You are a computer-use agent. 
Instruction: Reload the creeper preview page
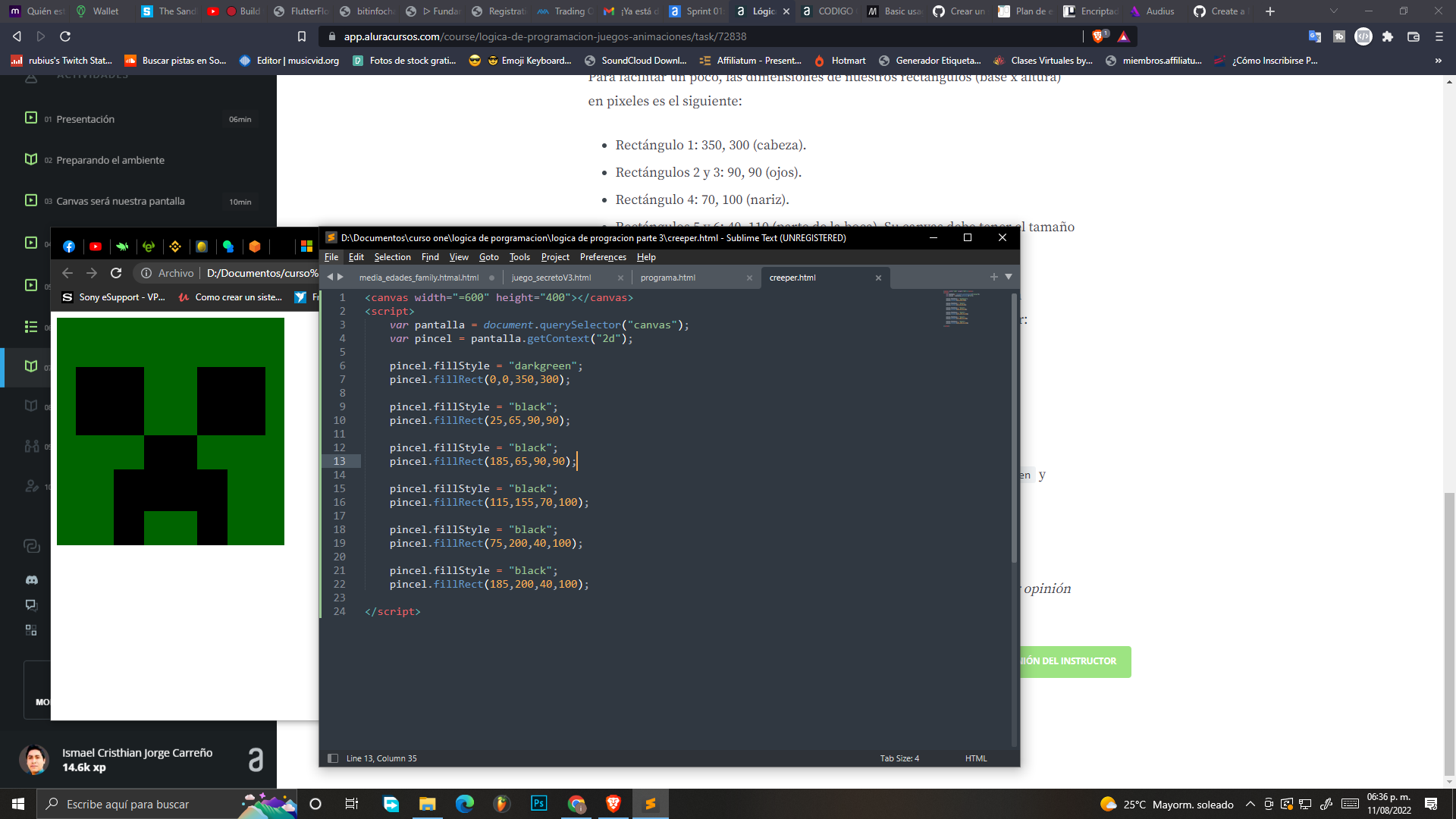116,273
